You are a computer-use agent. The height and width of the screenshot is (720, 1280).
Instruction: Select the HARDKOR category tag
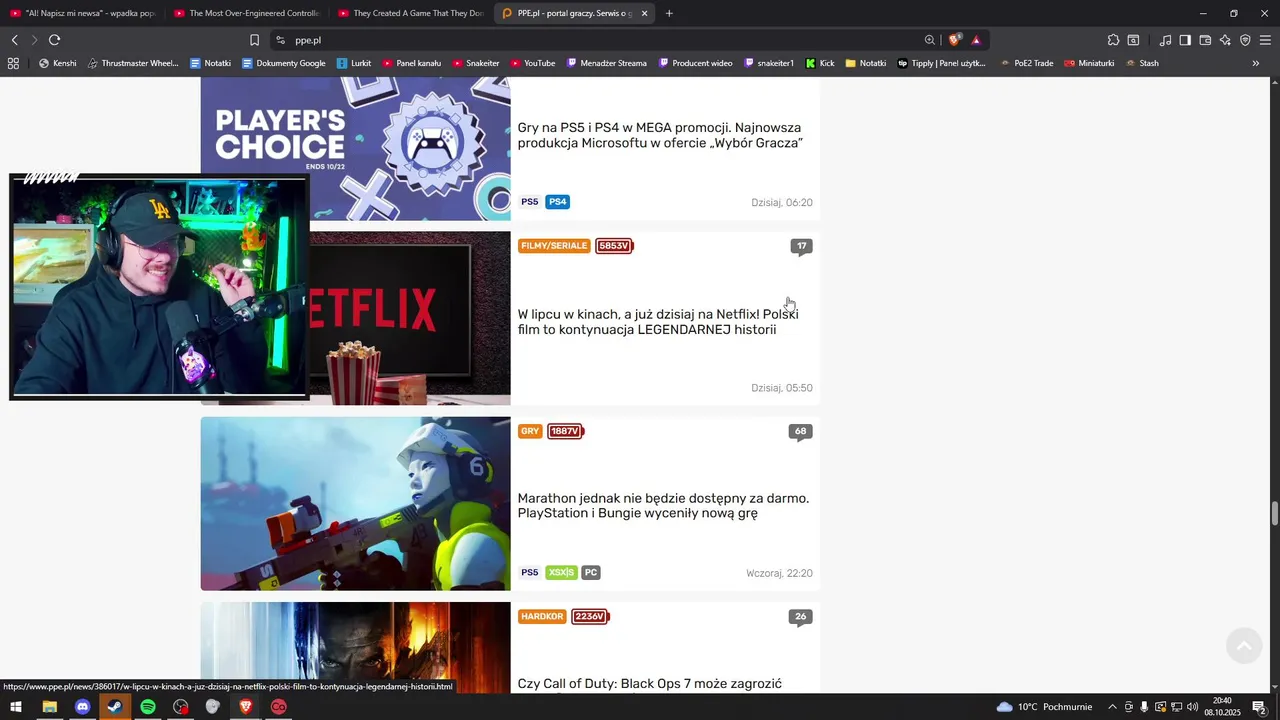pos(542,616)
